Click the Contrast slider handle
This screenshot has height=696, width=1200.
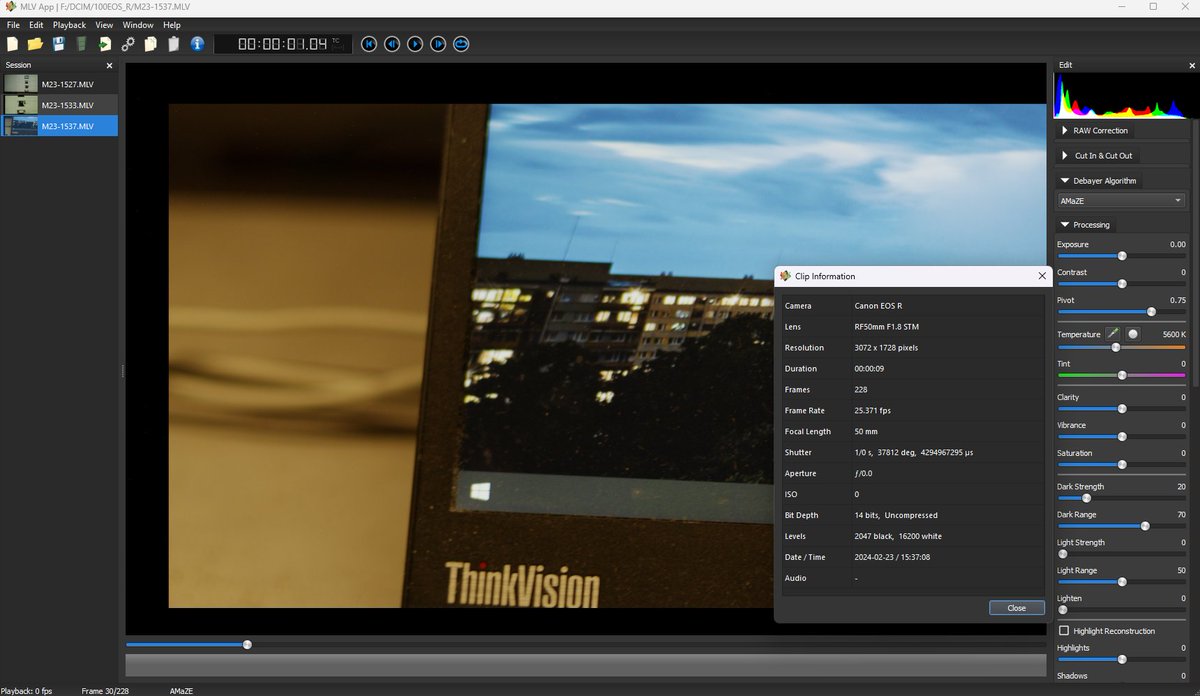1122,284
